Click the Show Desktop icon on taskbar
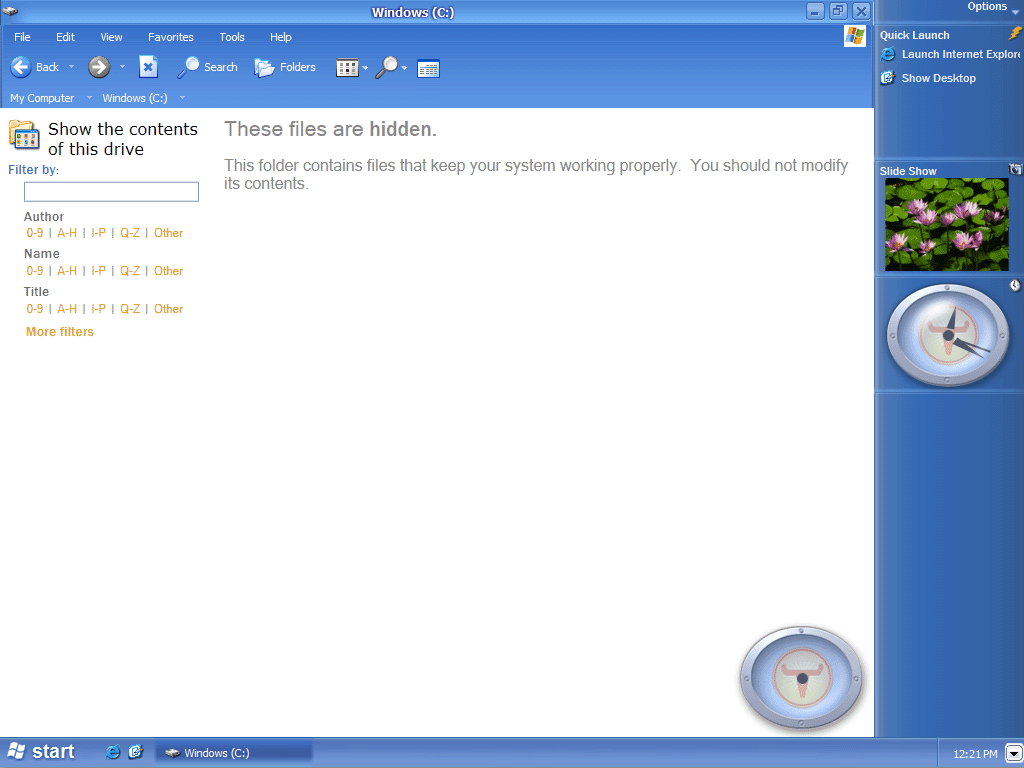The height and width of the screenshot is (768, 1024). [x=135, y=752]
